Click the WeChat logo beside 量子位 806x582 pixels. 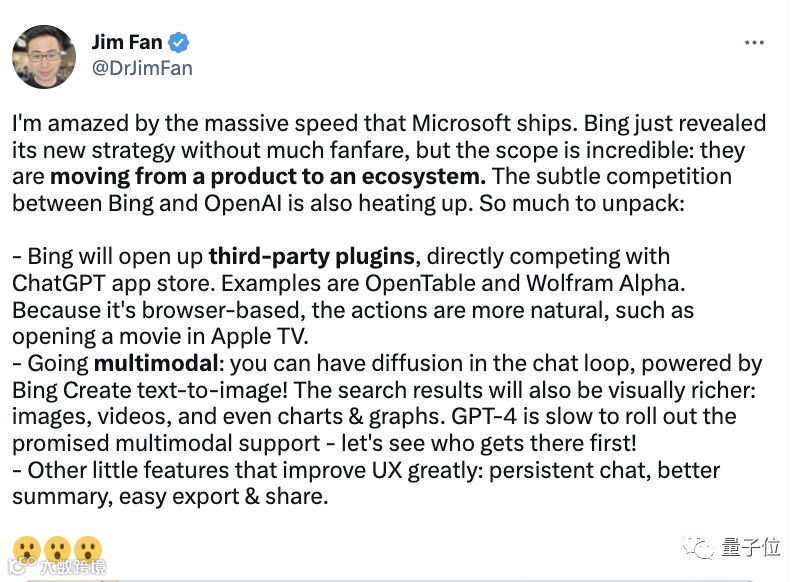pos(699,547)
